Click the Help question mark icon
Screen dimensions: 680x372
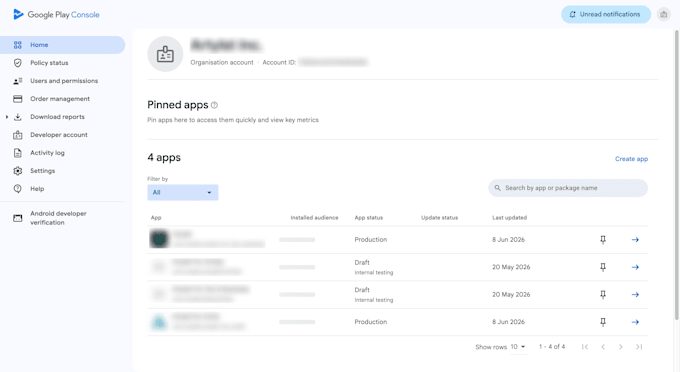pyautogui.click(x=17, y=189)
